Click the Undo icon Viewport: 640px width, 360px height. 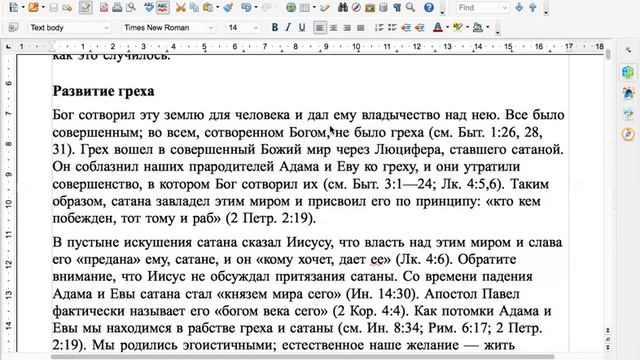tap(246, 7)
